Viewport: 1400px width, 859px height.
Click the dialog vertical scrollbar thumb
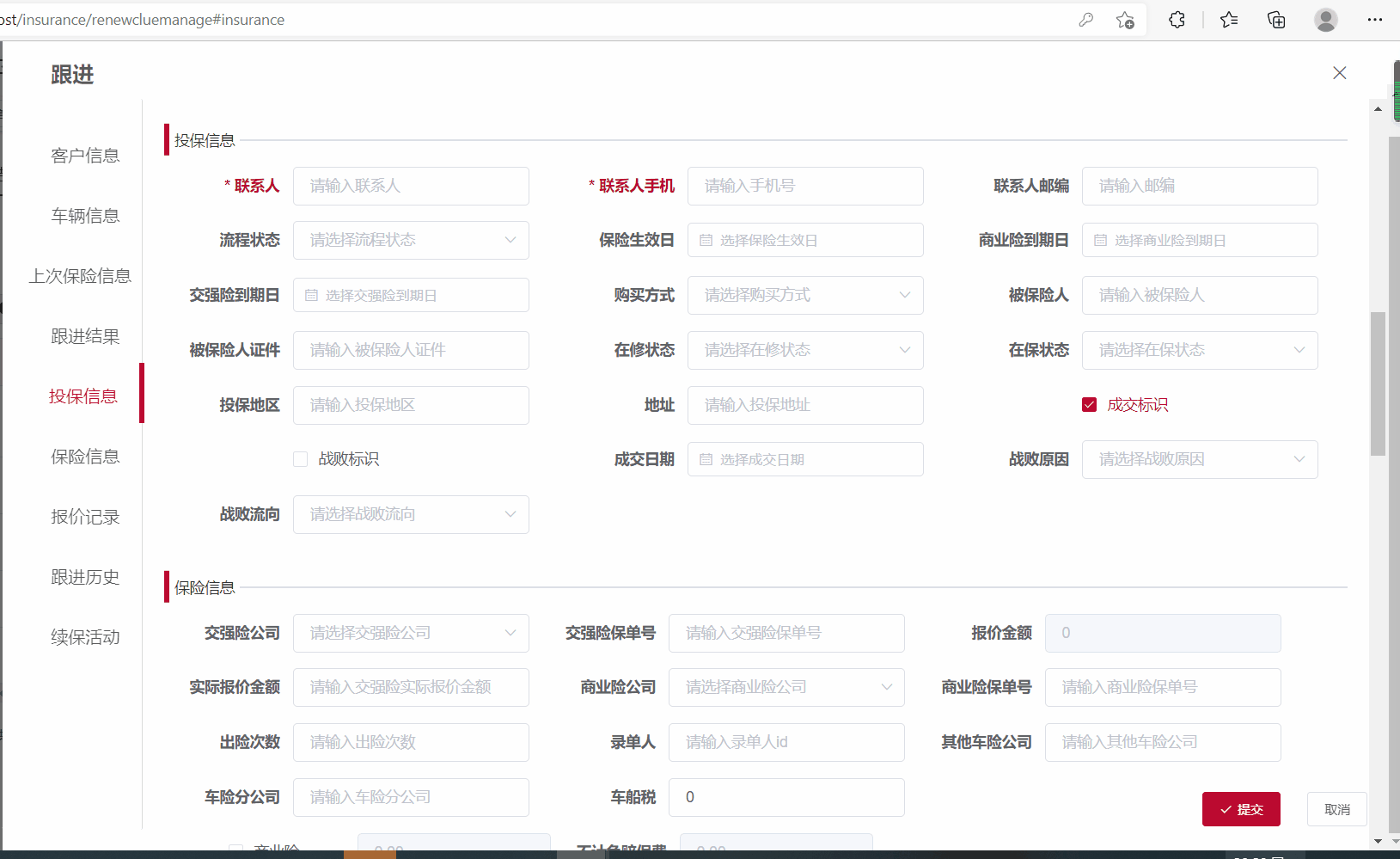[1379, 383]
